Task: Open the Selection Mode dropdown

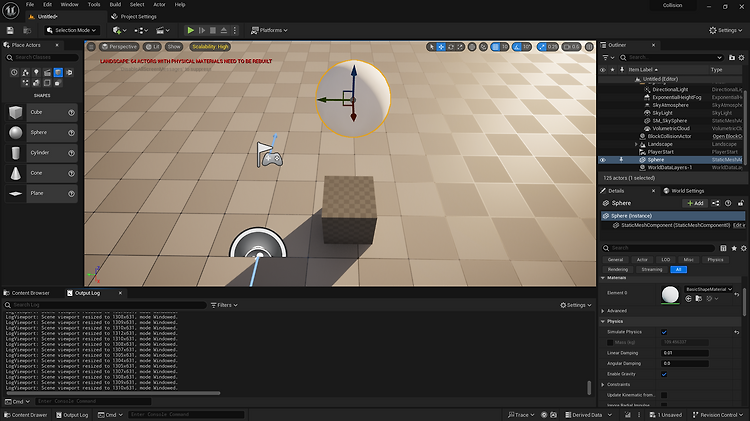Action: point(72,30)
